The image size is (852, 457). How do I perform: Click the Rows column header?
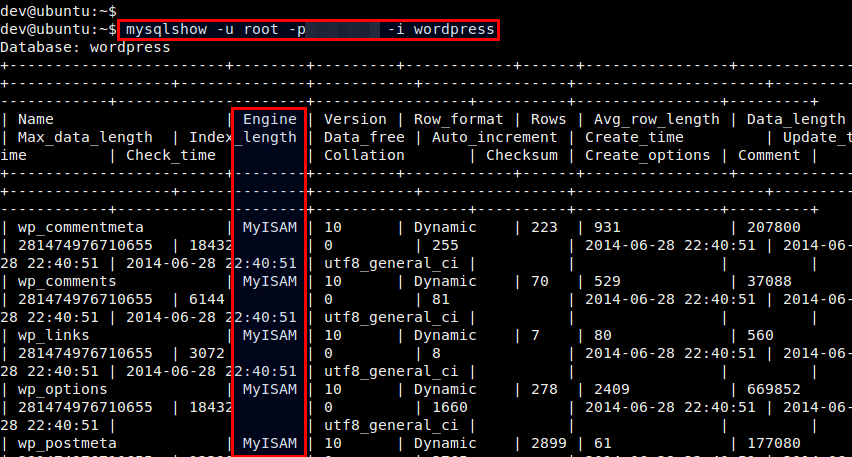[x=548, y=119]
